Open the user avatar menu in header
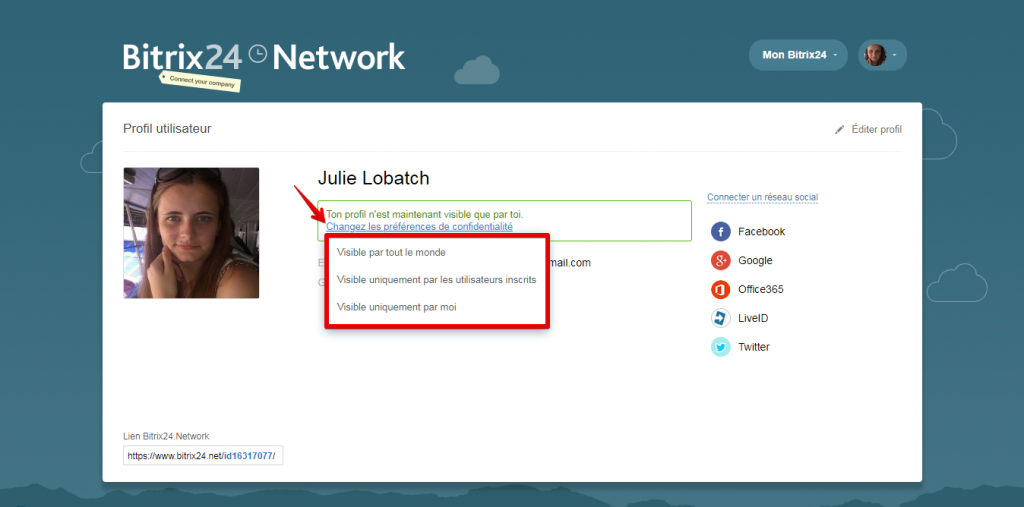The image size is (1024, 507). coord(882,55)
